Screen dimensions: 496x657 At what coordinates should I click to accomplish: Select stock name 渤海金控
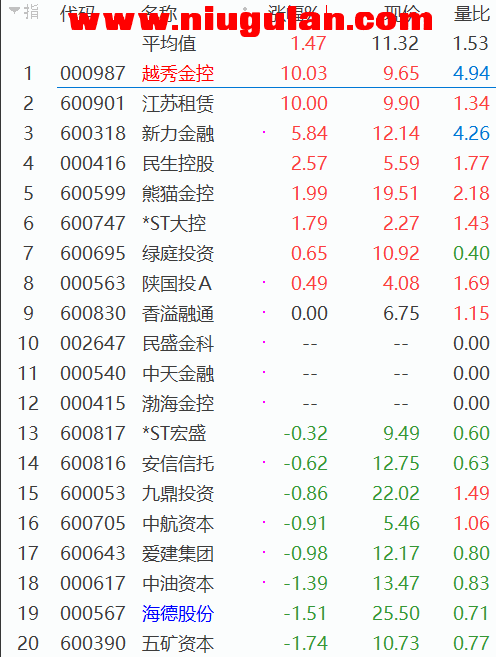[x=178, y=404]
